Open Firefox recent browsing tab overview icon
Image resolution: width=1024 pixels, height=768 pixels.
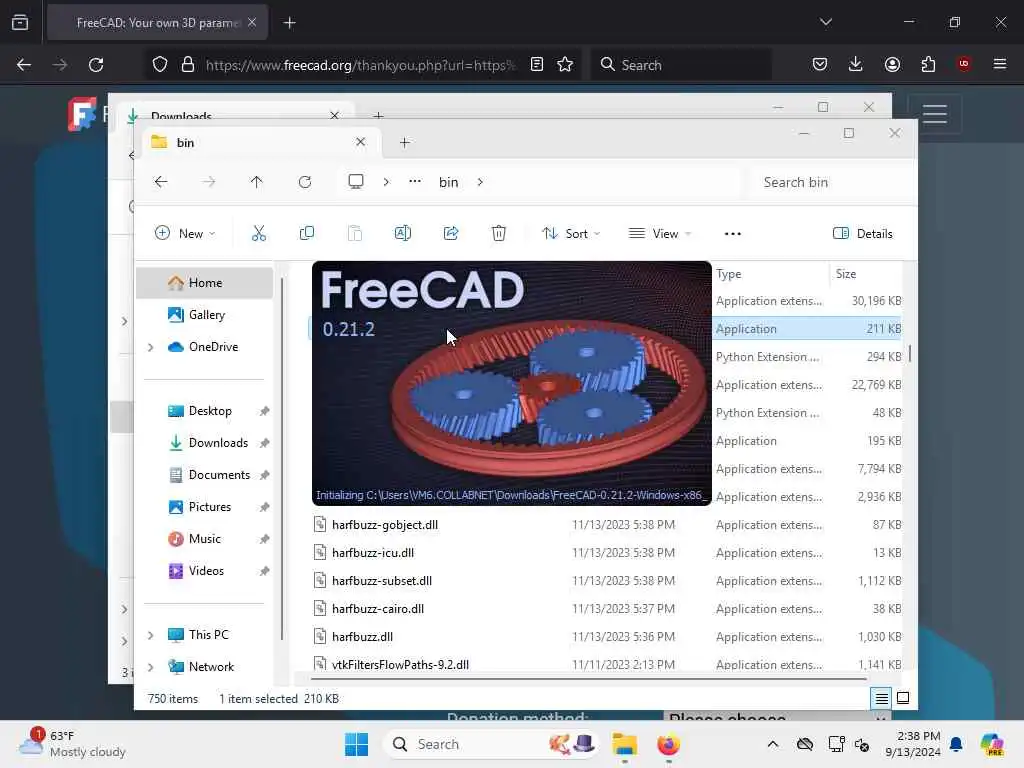point(20,23)
